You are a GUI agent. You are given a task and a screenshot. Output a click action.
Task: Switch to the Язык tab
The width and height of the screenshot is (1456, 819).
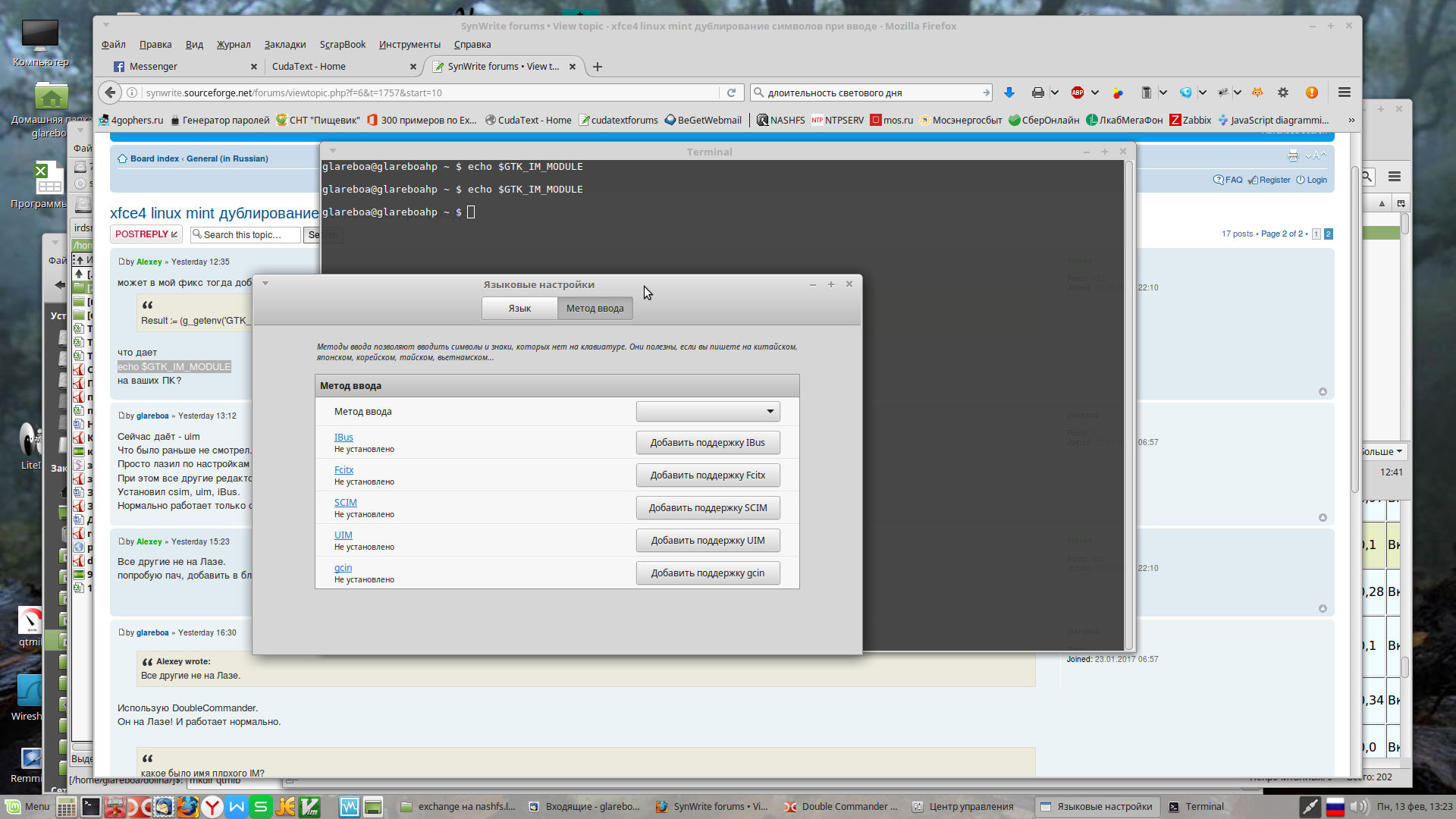click(519, 309)
